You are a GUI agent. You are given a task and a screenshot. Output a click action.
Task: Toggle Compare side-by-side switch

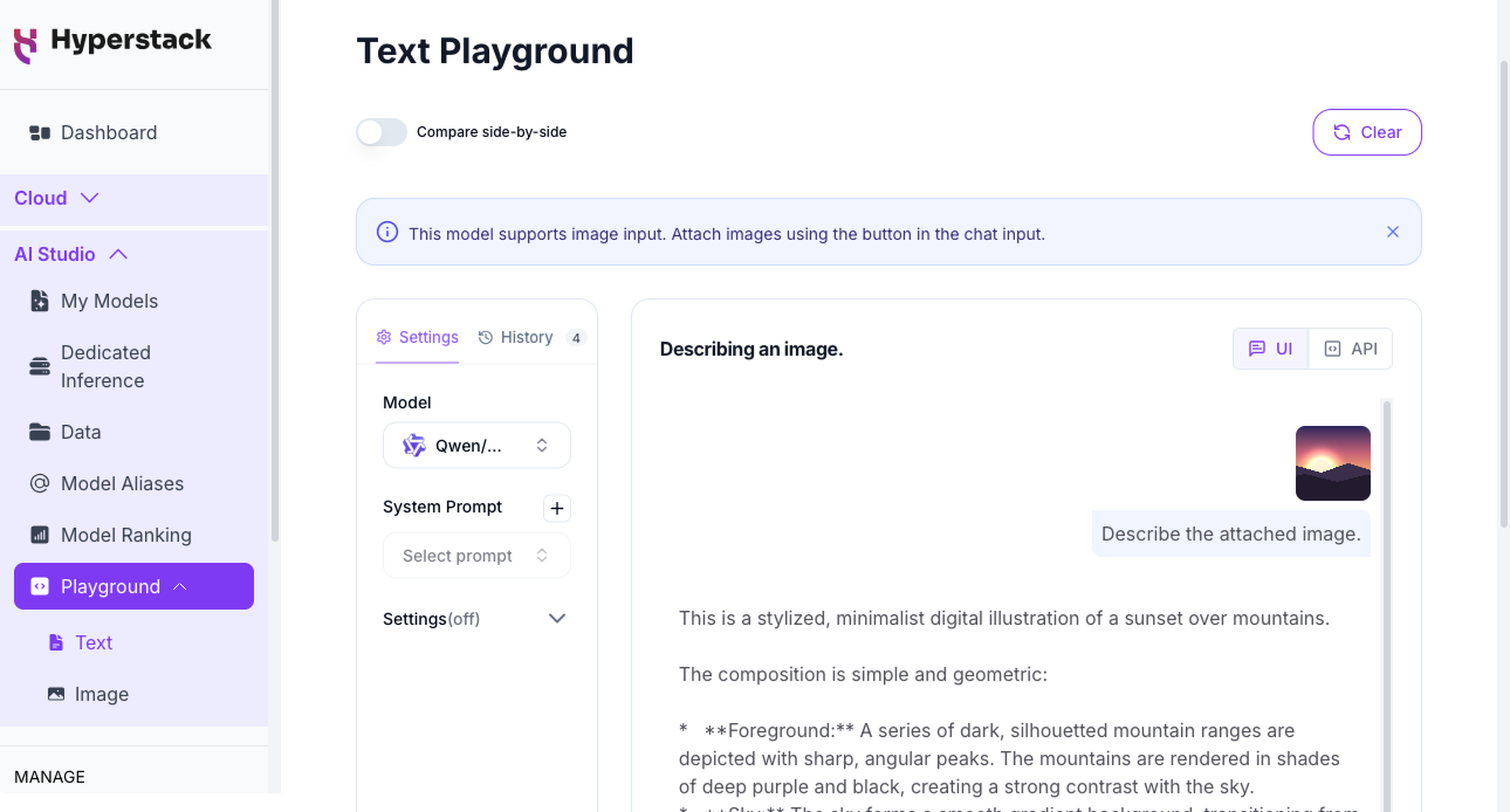(382, 132)
